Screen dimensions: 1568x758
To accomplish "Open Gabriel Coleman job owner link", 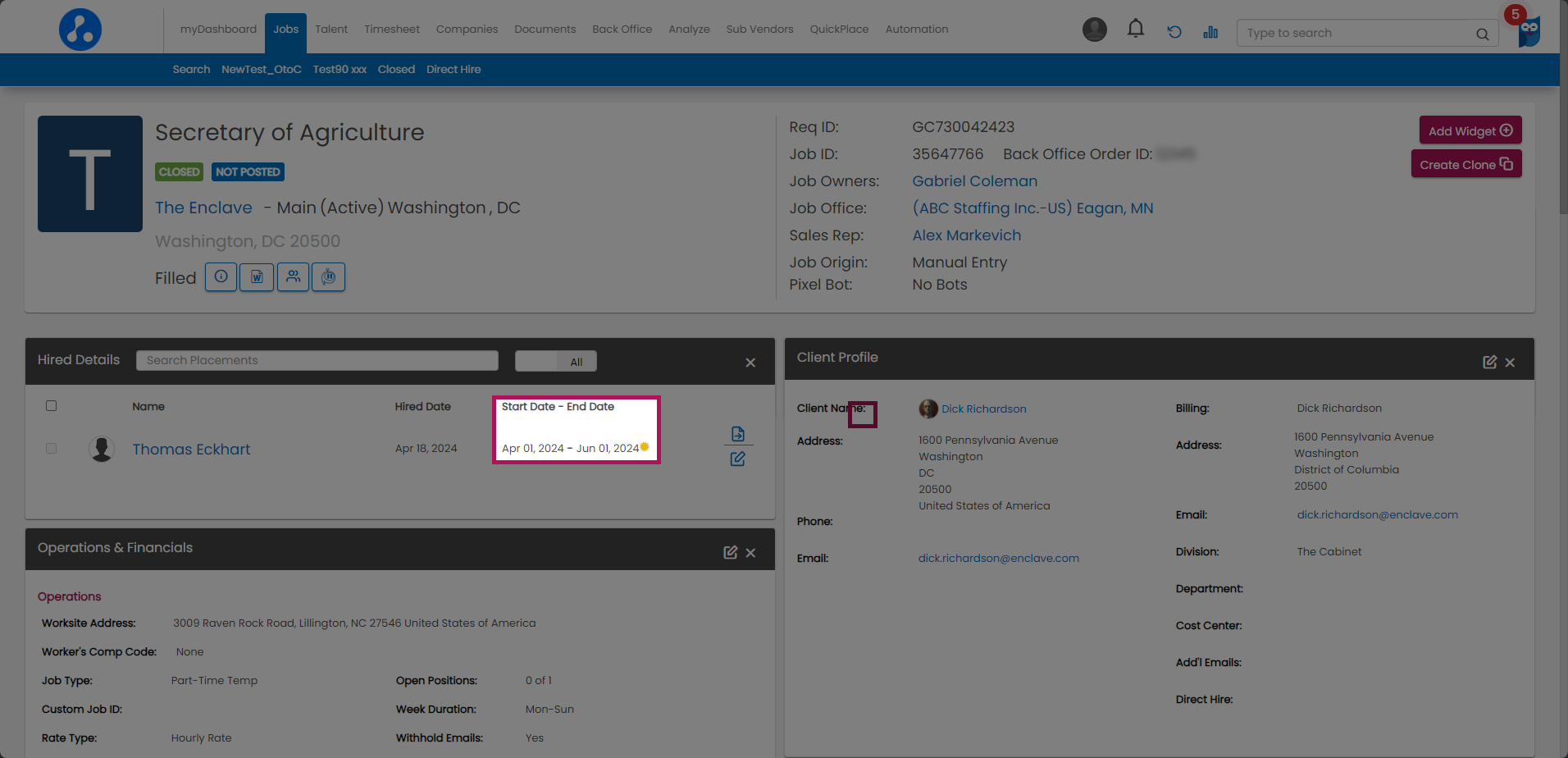I will point(974,181).
